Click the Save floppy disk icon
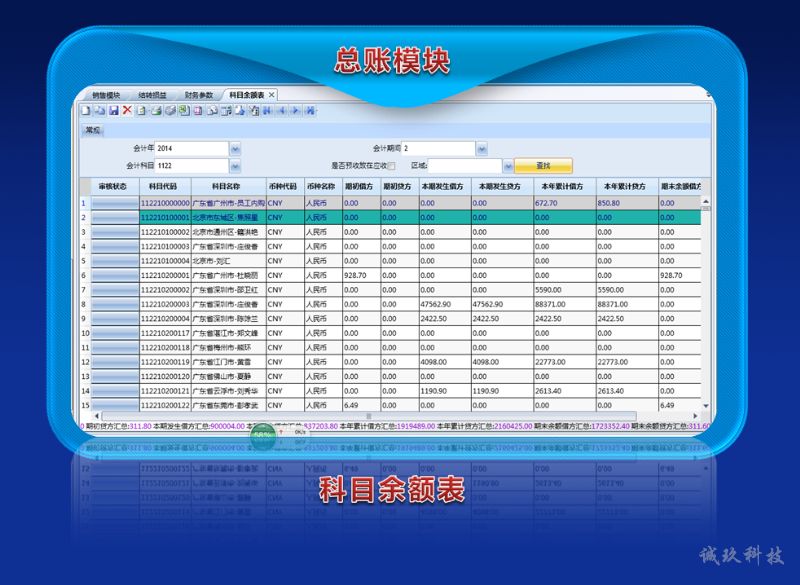Screen dimensions: 800x585 [114, 111]
